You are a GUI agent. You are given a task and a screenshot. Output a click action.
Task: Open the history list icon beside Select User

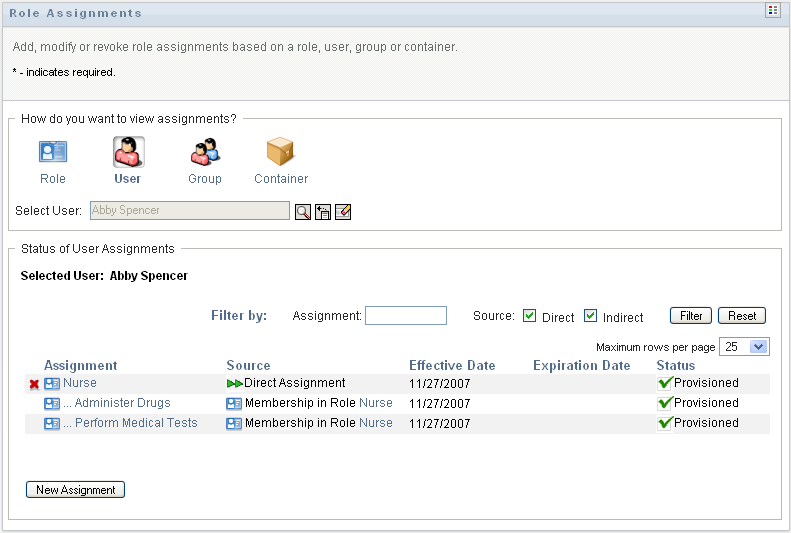pyautogui.click(x=323, y=211)
